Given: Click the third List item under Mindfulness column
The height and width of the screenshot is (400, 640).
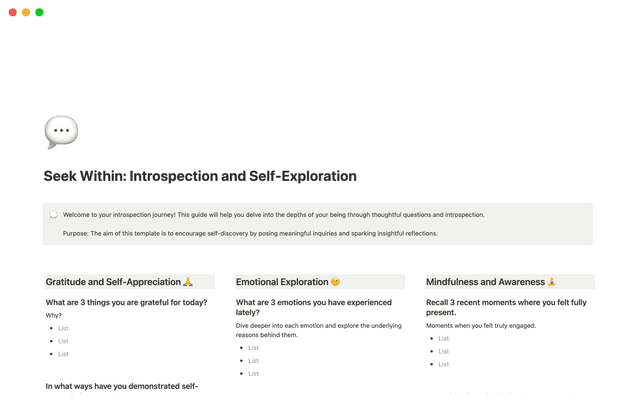Looking at the screenshot, I should pyautogui.click(x=443, y=364).
